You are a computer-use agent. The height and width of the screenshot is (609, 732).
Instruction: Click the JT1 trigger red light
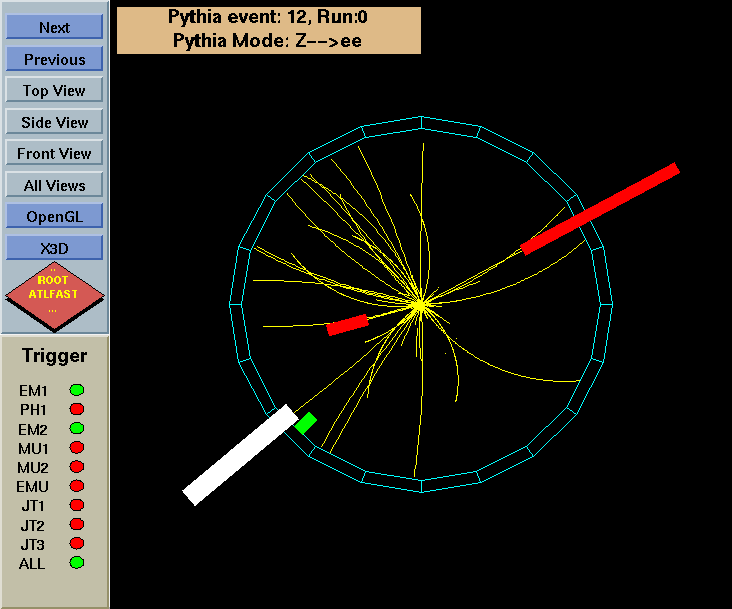point(76,505)
